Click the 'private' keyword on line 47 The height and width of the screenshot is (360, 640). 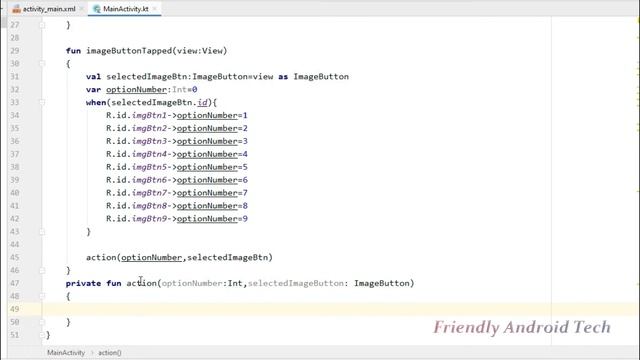coord(83,283)
